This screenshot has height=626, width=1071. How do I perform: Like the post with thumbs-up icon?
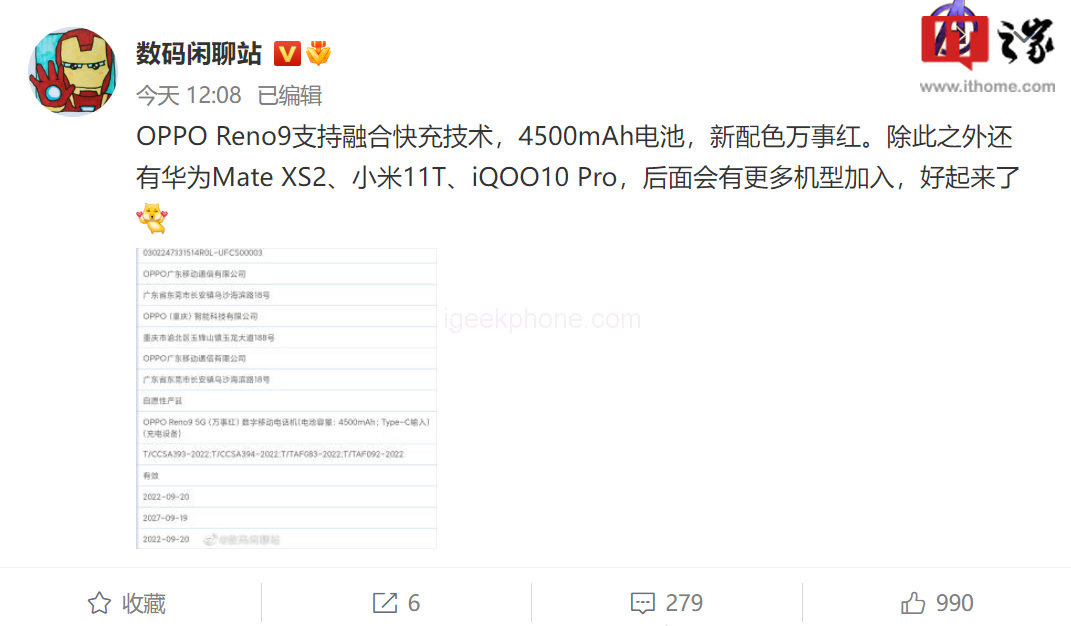coord(913,603)
